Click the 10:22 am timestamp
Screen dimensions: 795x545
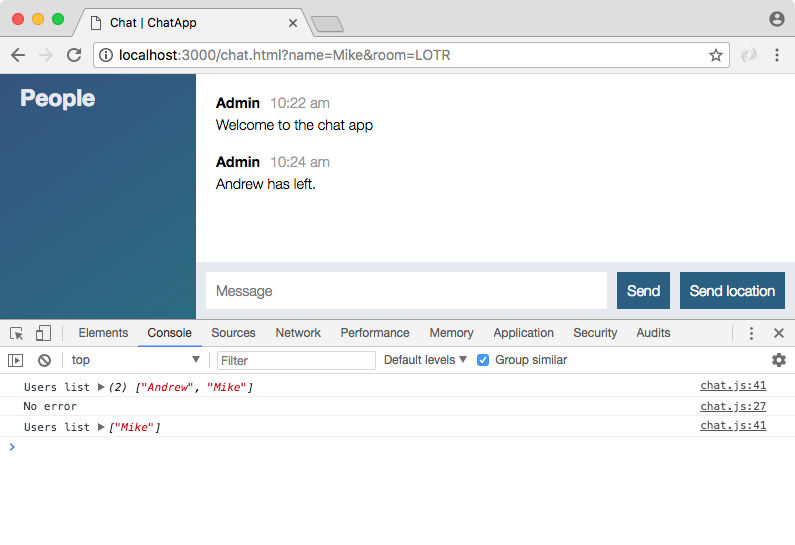[x=300, y=103]
